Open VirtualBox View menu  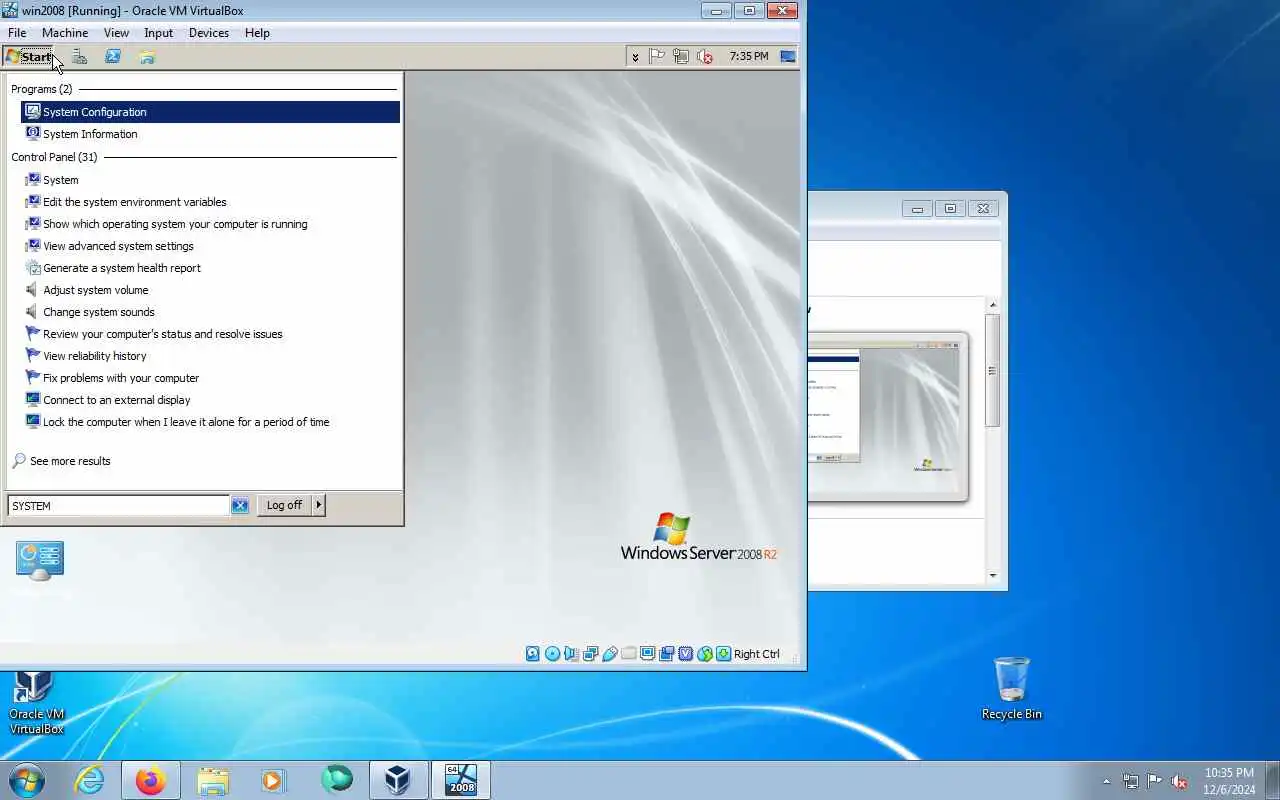[116, 33]
